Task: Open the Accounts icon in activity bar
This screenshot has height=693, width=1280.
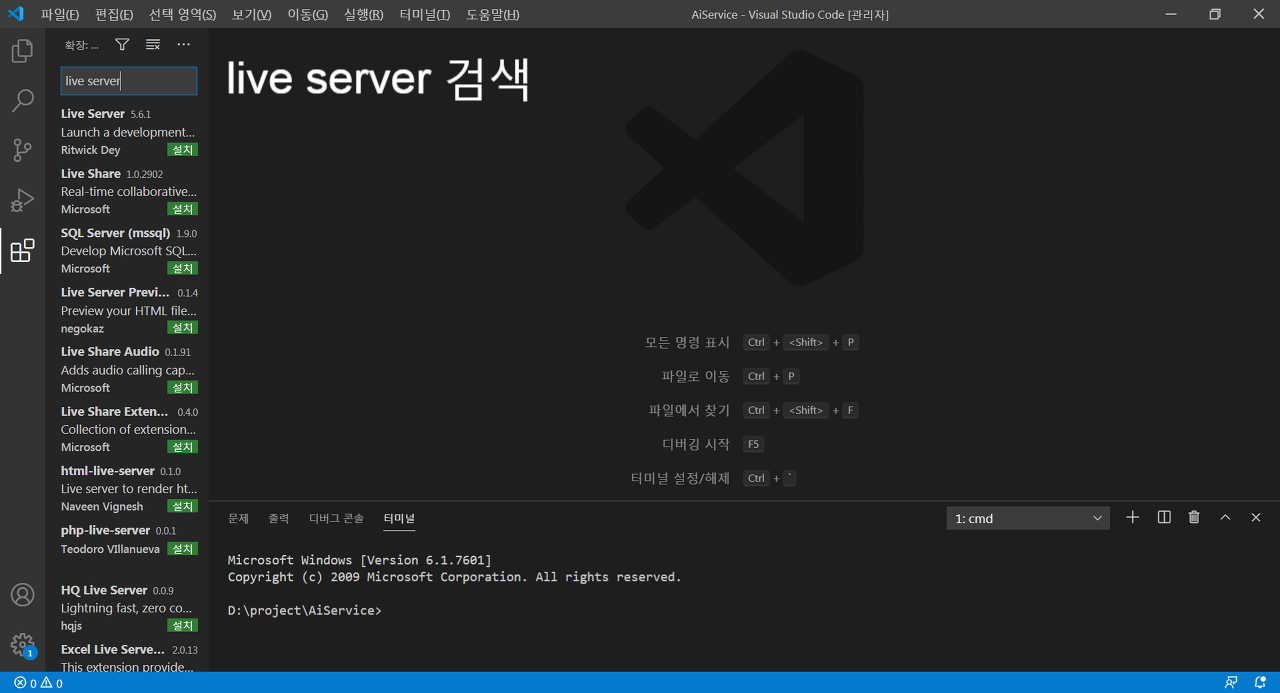Action: click(22, 594)
